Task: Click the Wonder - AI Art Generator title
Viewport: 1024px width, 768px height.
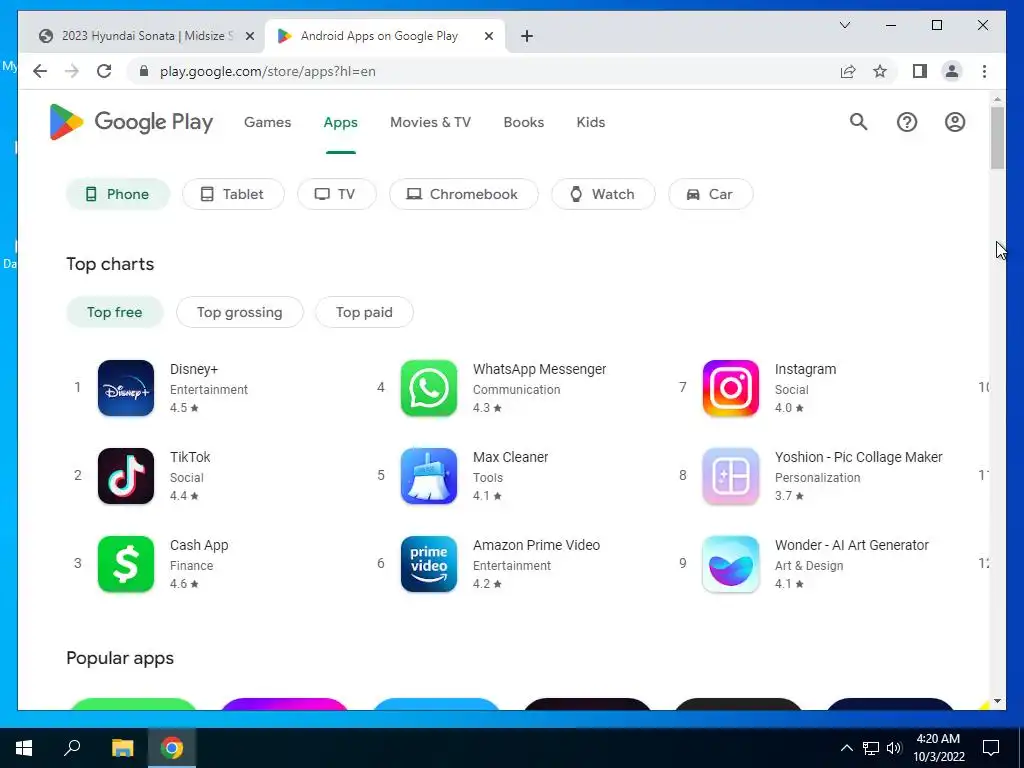Action: pos(852,545)
